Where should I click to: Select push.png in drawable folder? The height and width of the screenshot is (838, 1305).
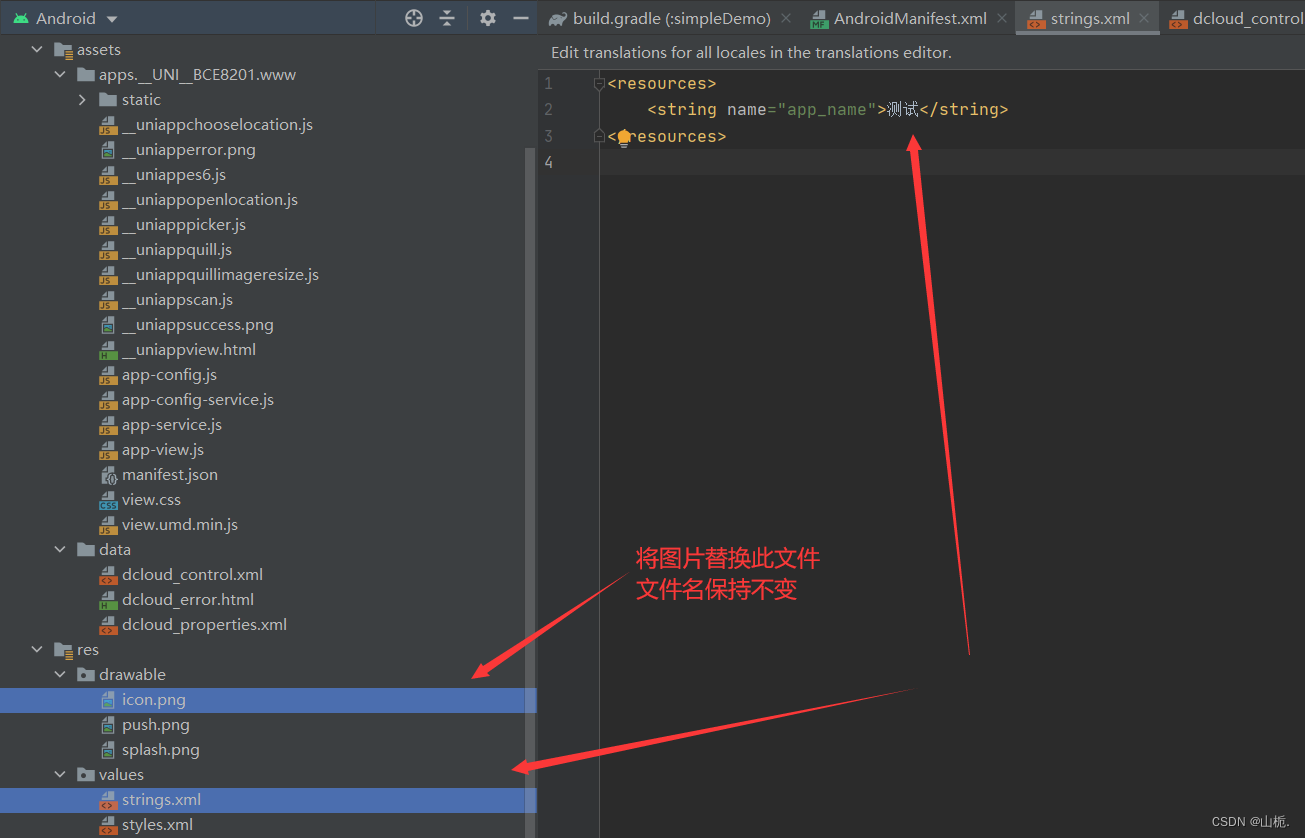pyautogui.click(x=155, y=724)
